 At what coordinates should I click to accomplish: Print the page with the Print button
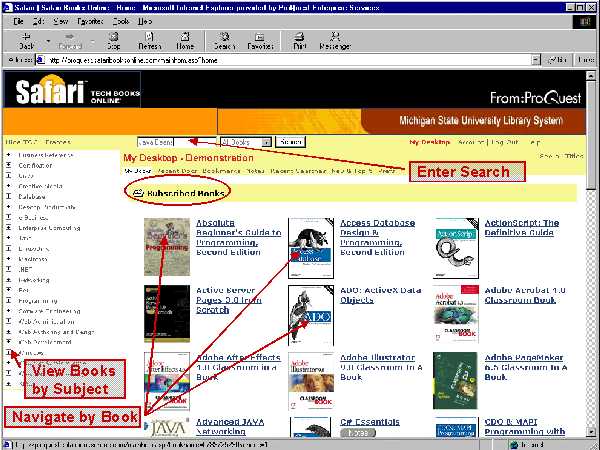(300, 41)
